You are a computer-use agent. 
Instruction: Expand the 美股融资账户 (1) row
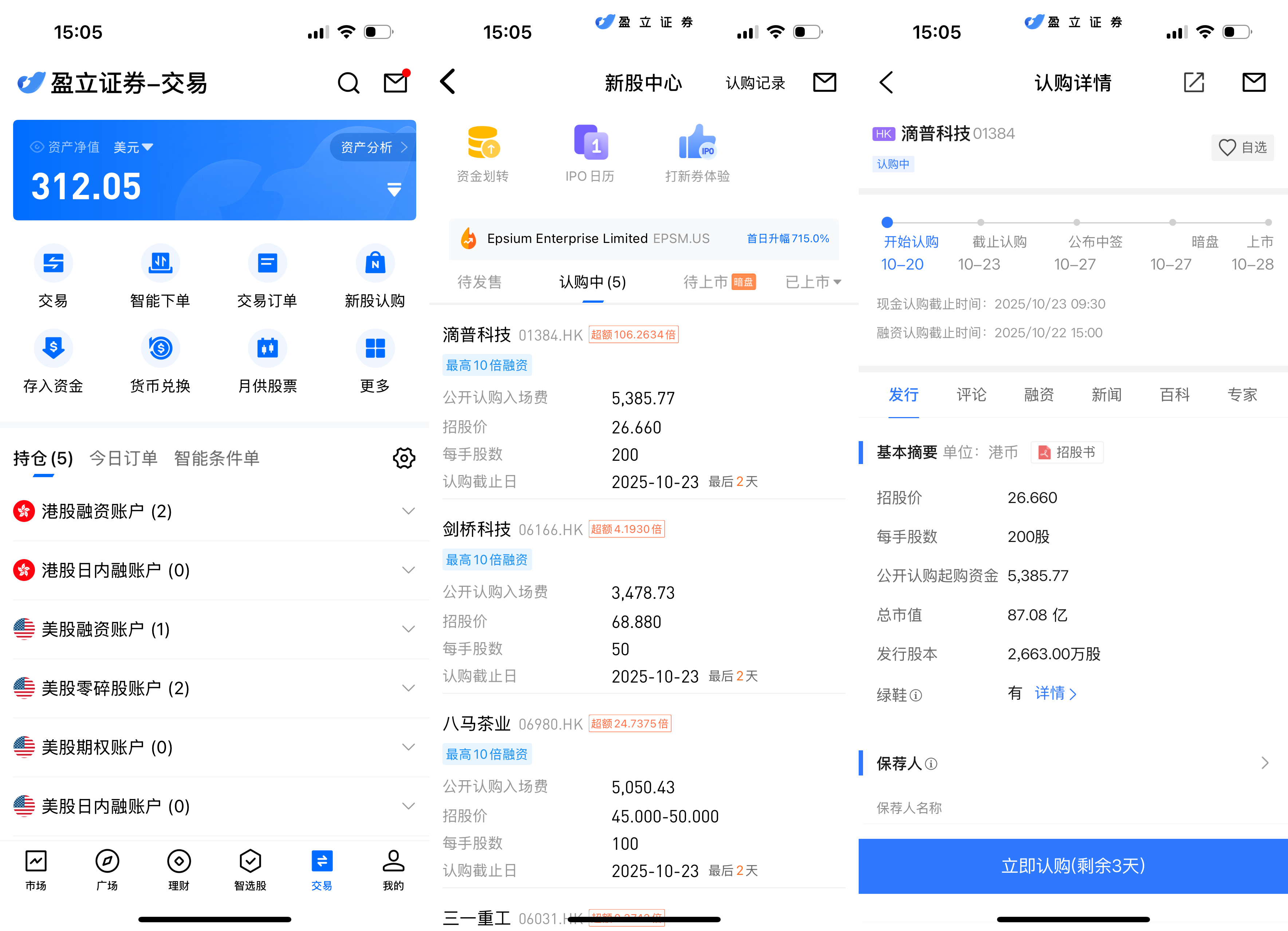click(x=408, y=629)
